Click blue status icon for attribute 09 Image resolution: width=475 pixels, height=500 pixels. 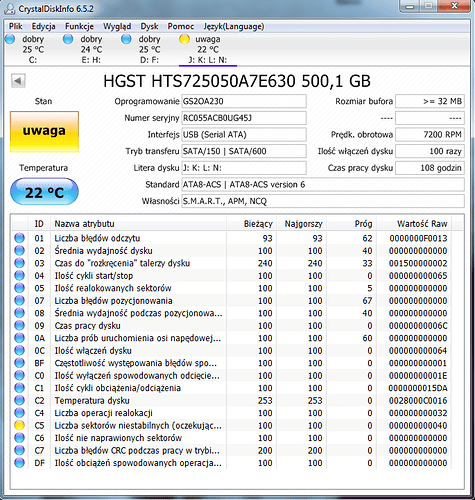[19, 325]
